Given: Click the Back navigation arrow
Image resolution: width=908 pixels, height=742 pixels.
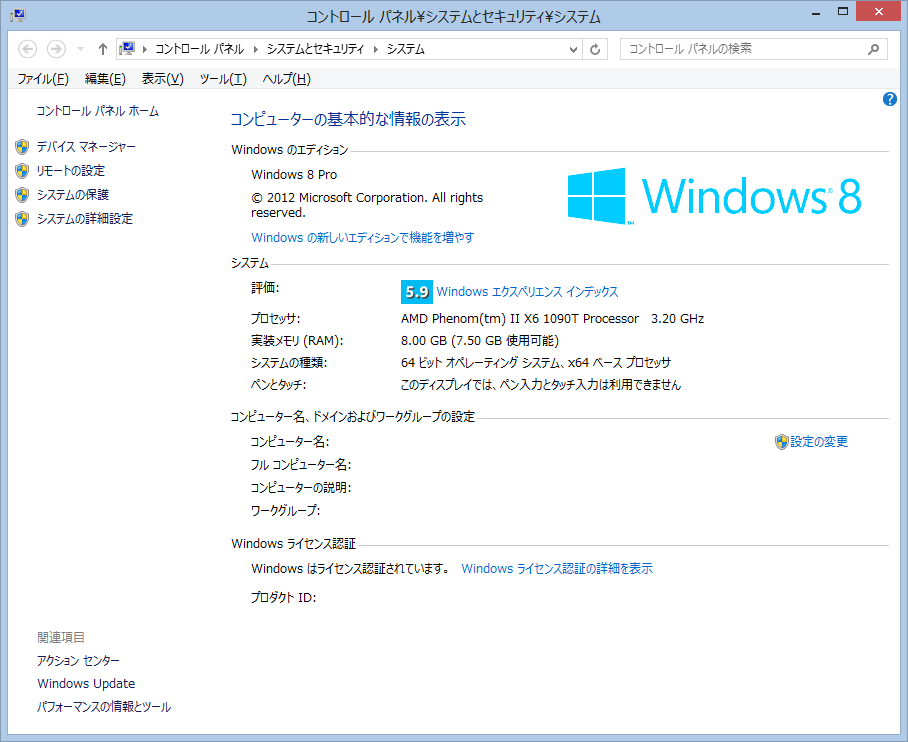Looking at the screenshot, I should pos(27,49).
